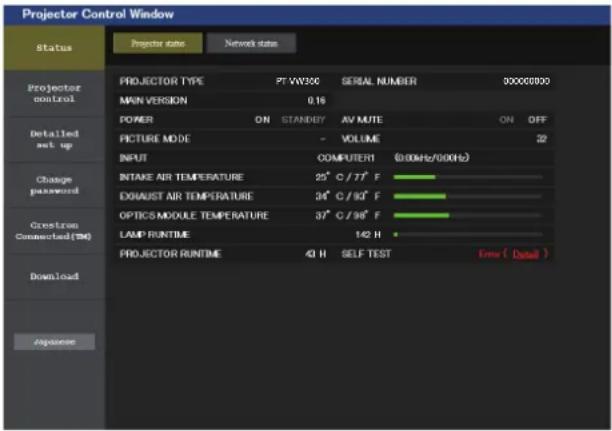Click the Projector Control Window title
Image resolution: width=612 pixels, height=431 pixels.
point(98,14)
